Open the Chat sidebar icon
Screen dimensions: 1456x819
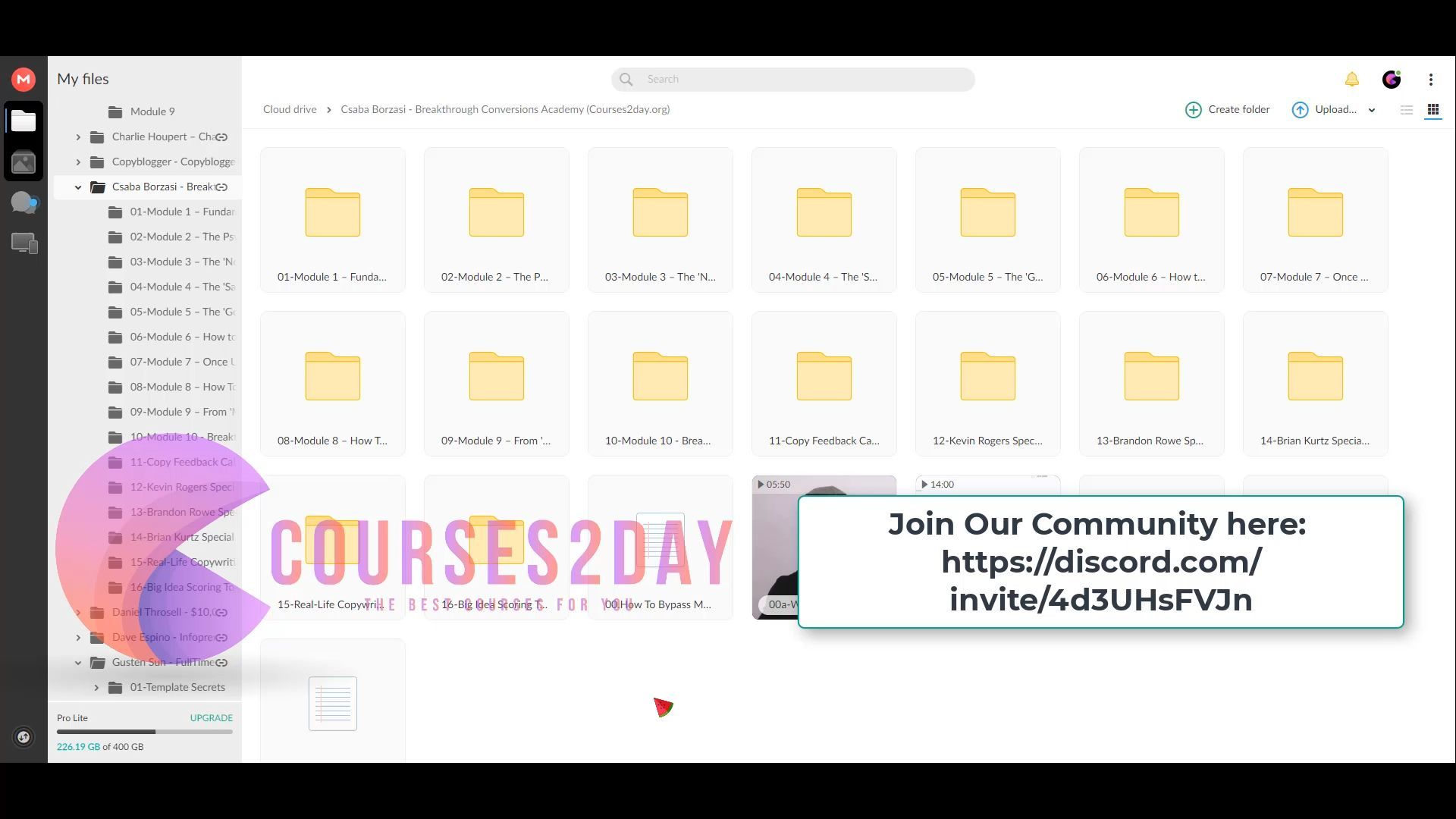24,202
